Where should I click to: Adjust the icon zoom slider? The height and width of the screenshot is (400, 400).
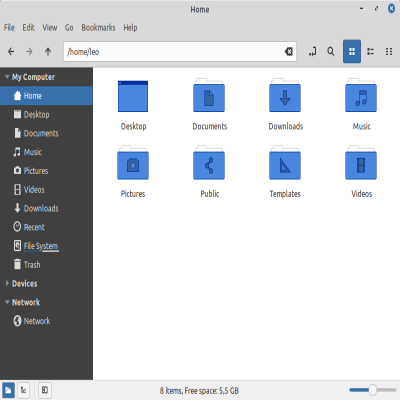coord(373,390)
